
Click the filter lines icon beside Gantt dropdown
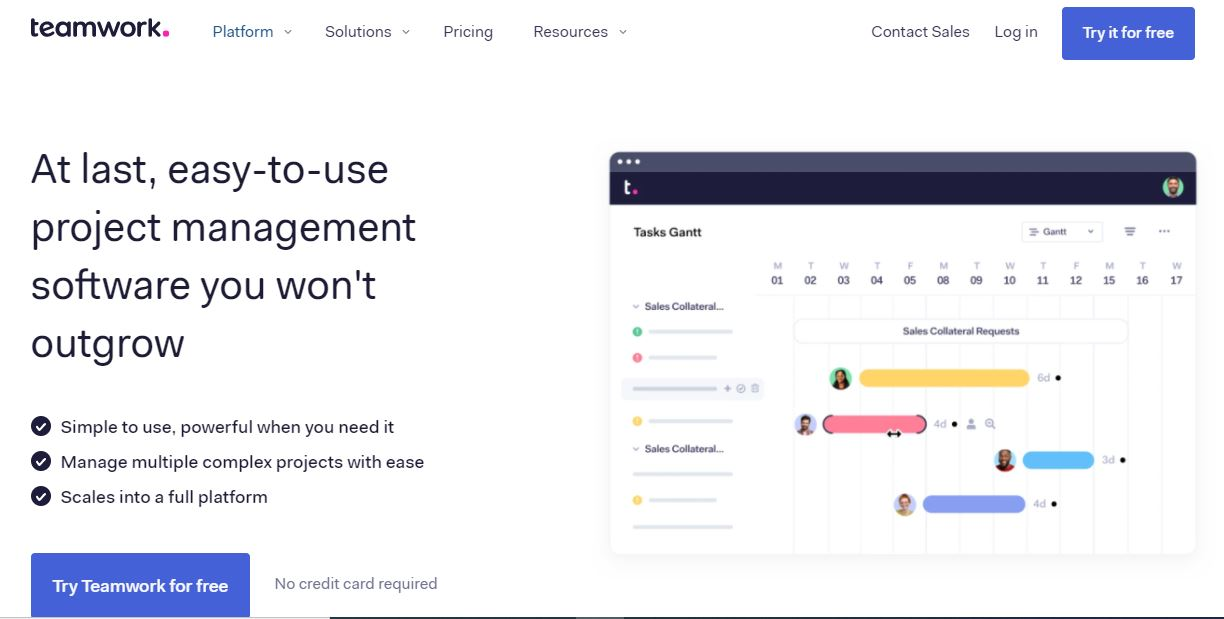(1130, 231)
